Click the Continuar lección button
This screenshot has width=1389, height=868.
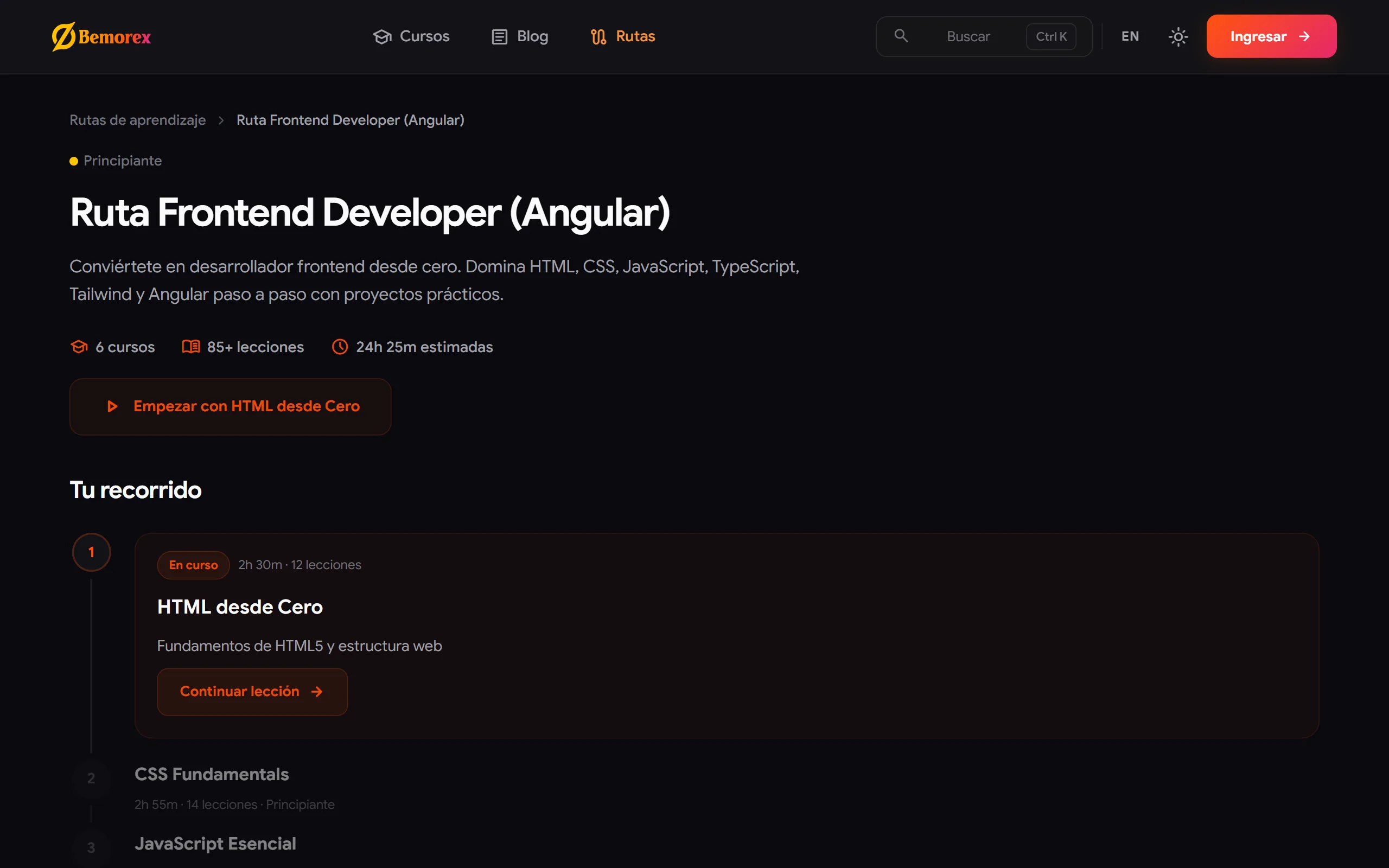252,692
